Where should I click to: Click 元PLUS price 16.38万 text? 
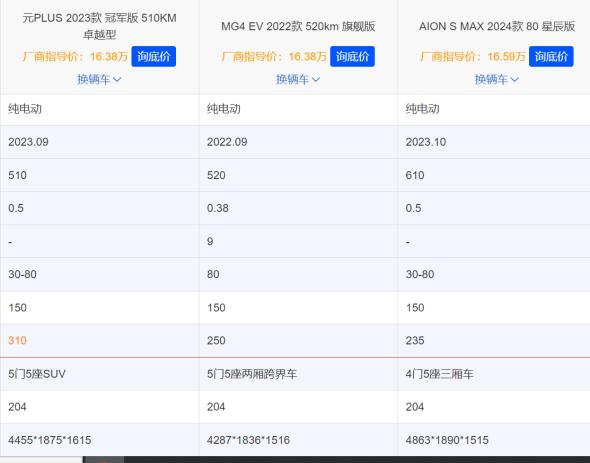(109, 56)
